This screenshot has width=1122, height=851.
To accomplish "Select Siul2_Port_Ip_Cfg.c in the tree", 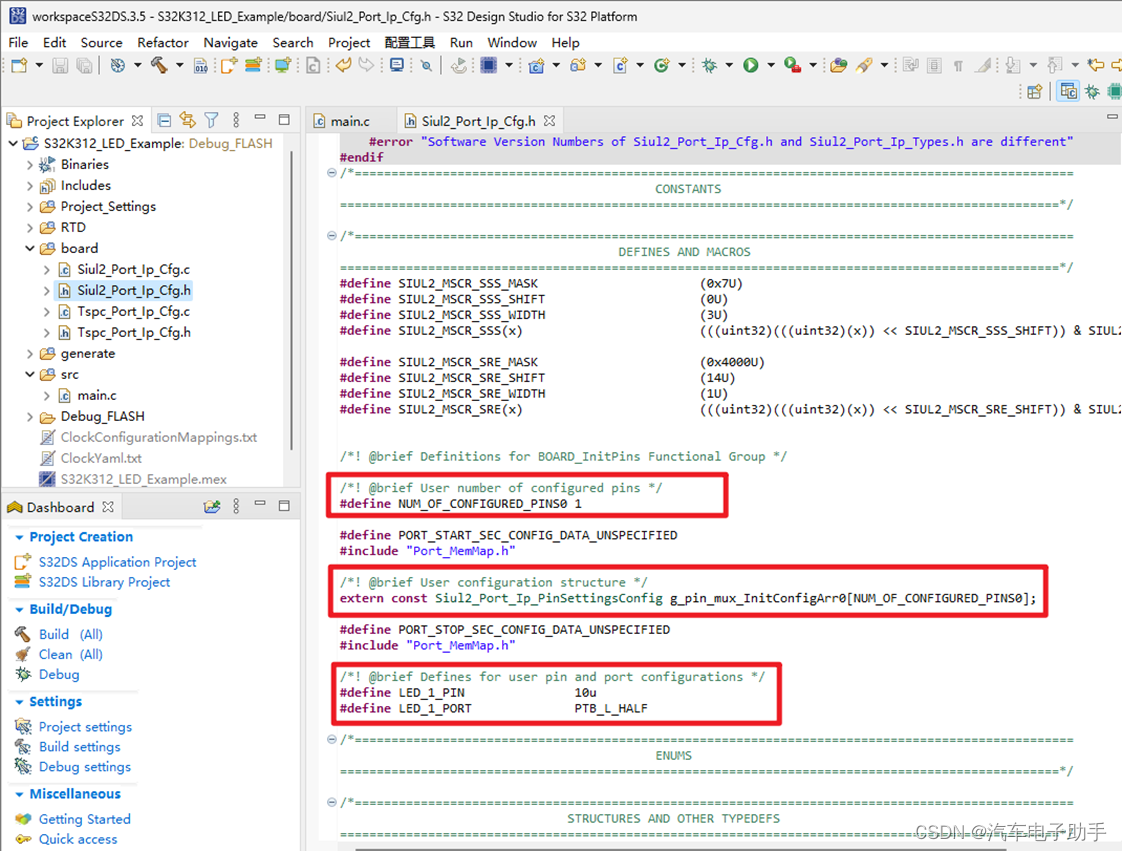I will [133, 270].
